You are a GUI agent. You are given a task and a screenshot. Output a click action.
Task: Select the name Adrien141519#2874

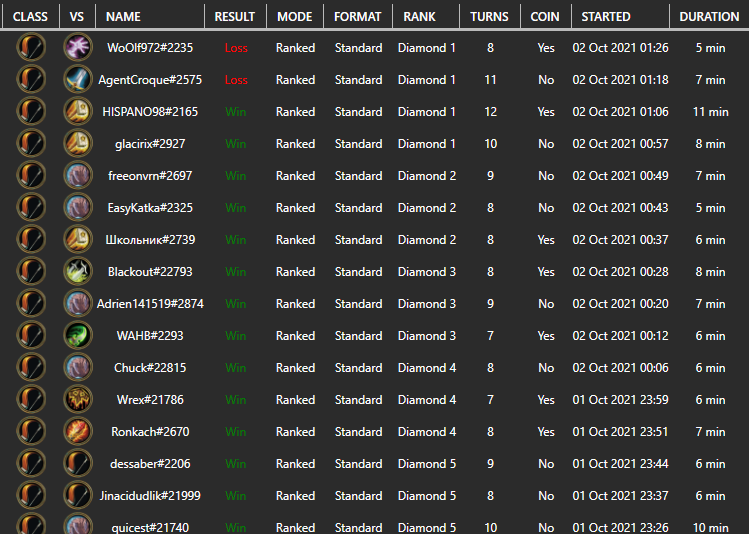(x=150, y=304)
